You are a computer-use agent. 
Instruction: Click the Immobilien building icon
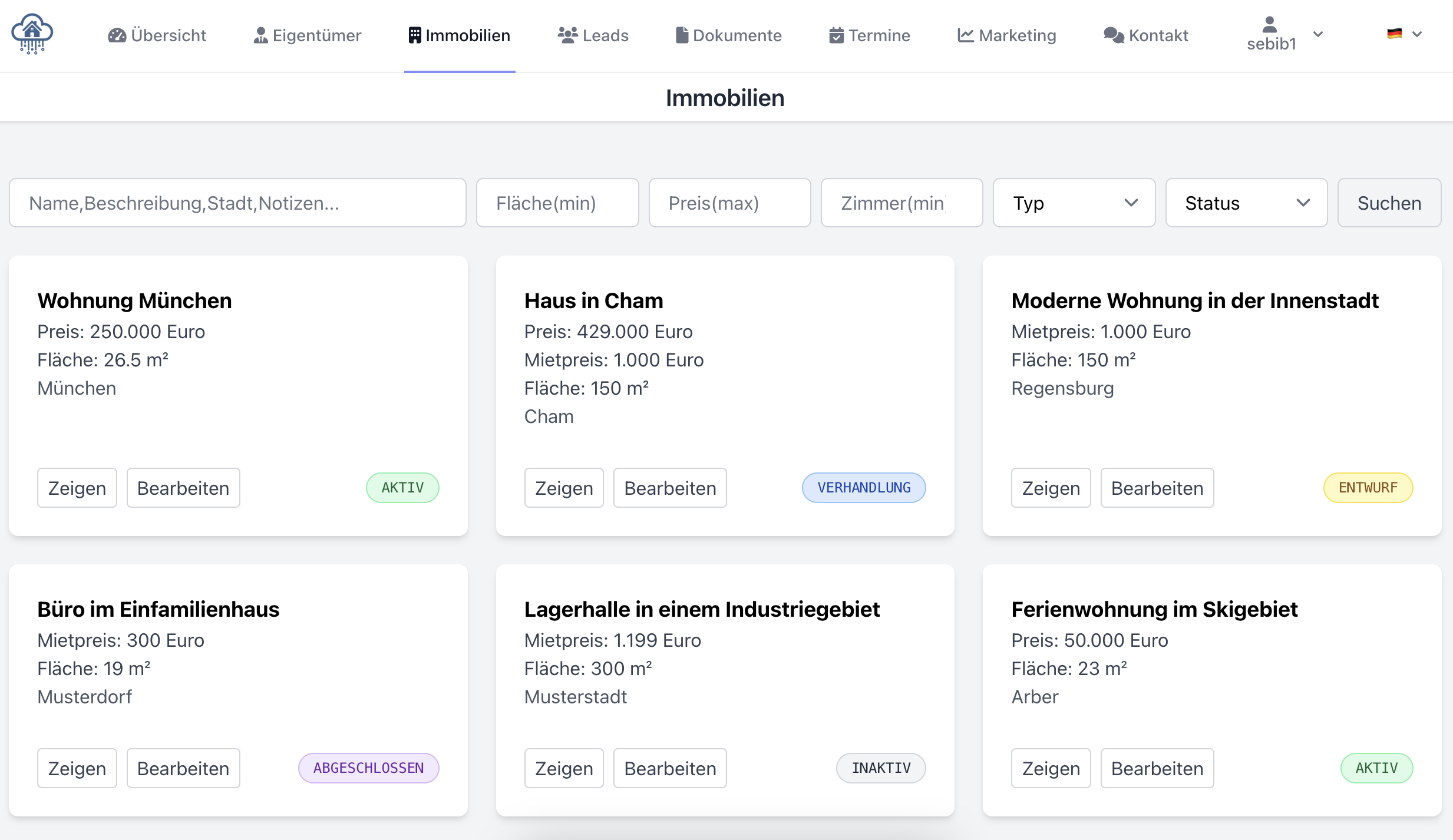(415, 35)
